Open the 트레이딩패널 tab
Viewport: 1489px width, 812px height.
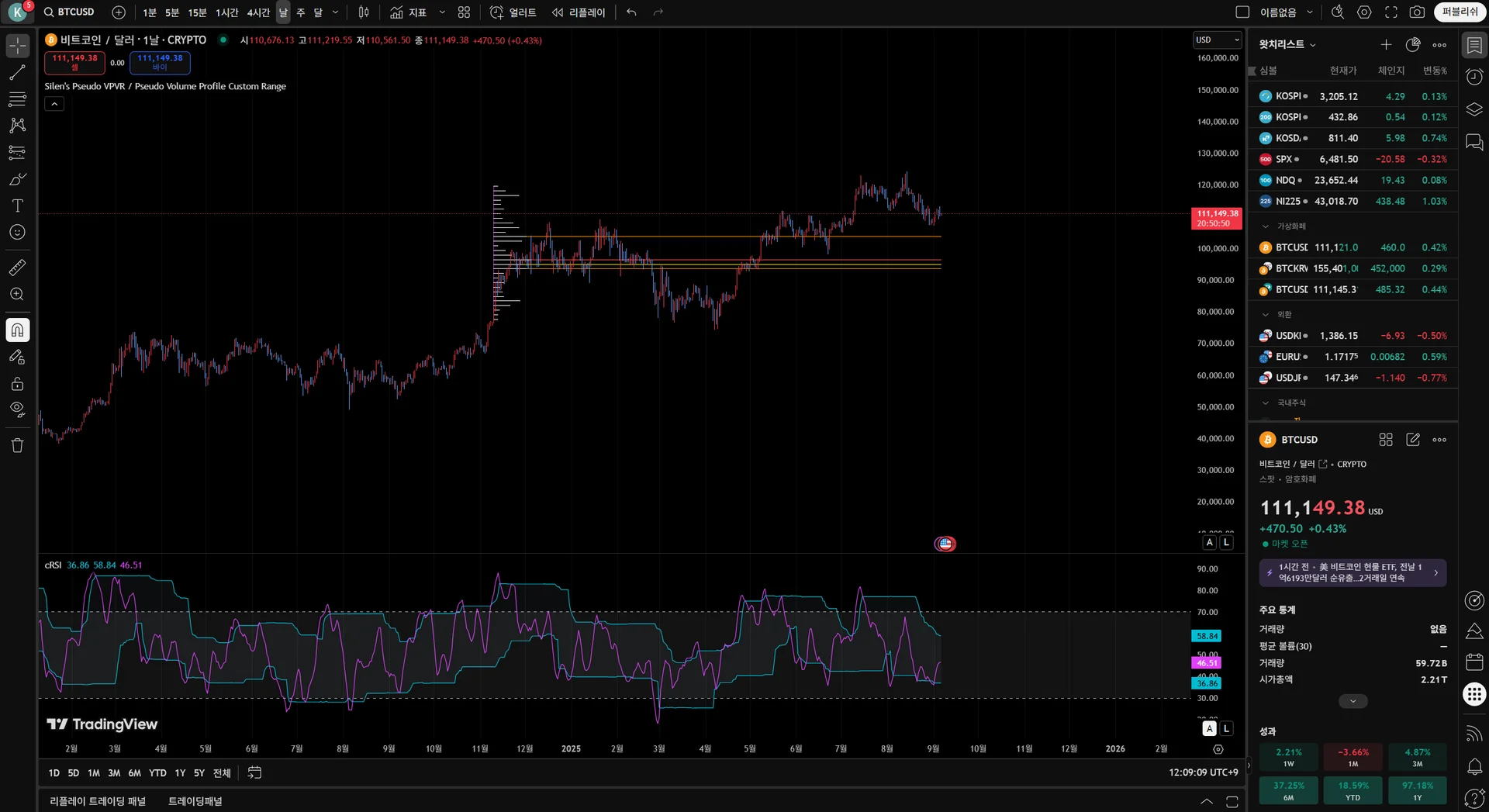pos(195,801)
